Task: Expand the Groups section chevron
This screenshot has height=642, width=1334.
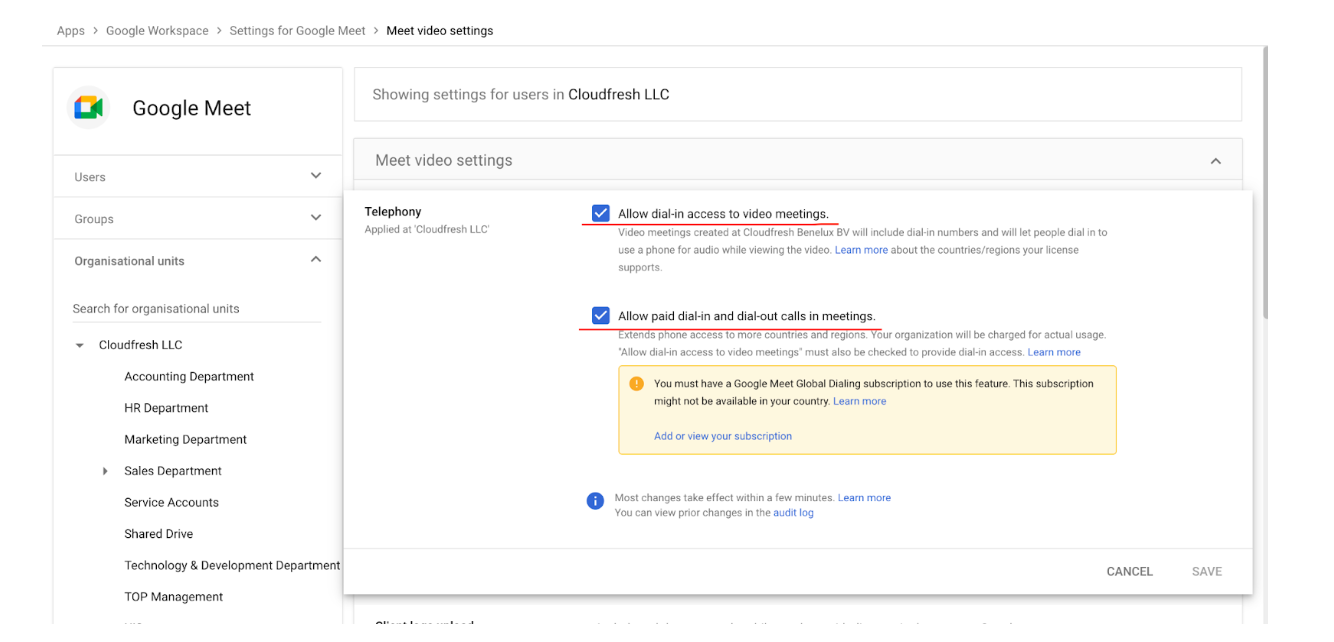Action: coord(316,218)
